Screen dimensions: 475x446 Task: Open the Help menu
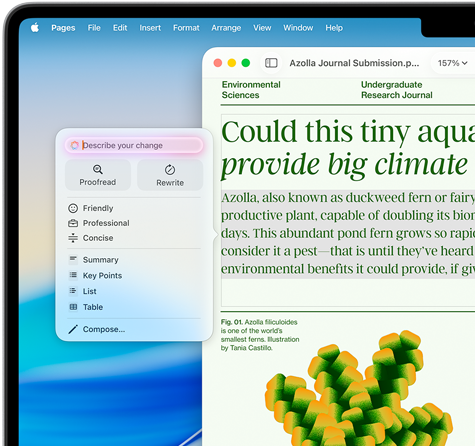[x=334, y=28]
